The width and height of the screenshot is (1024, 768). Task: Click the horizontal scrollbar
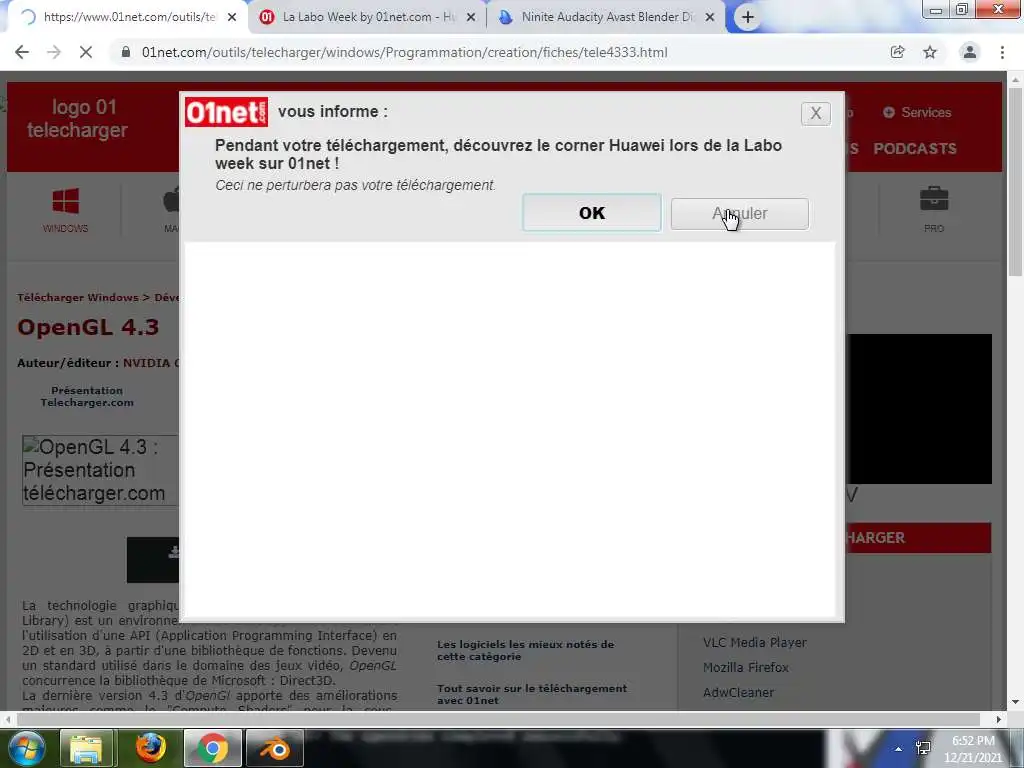pos(498,719)
